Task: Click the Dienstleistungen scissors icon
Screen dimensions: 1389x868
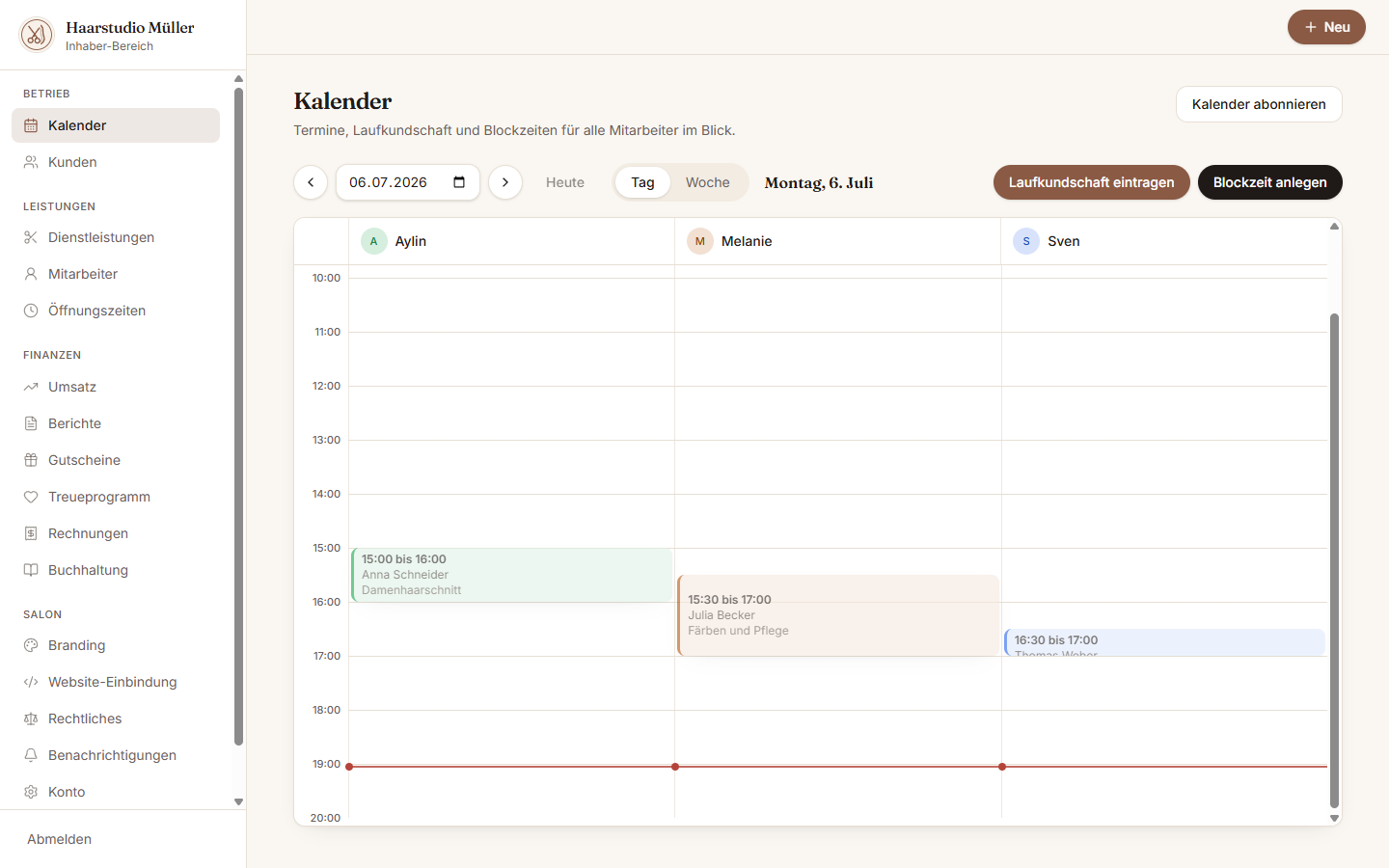Action: pyautogui.click(x=31, y=237)
